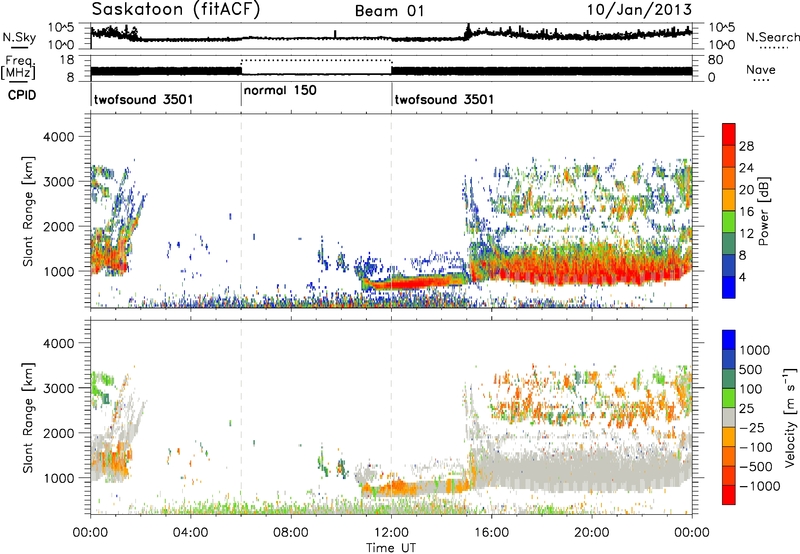Click the blue bottom of power colorbar
Screen dimensions: 800x554
click(x=729, y=287)
